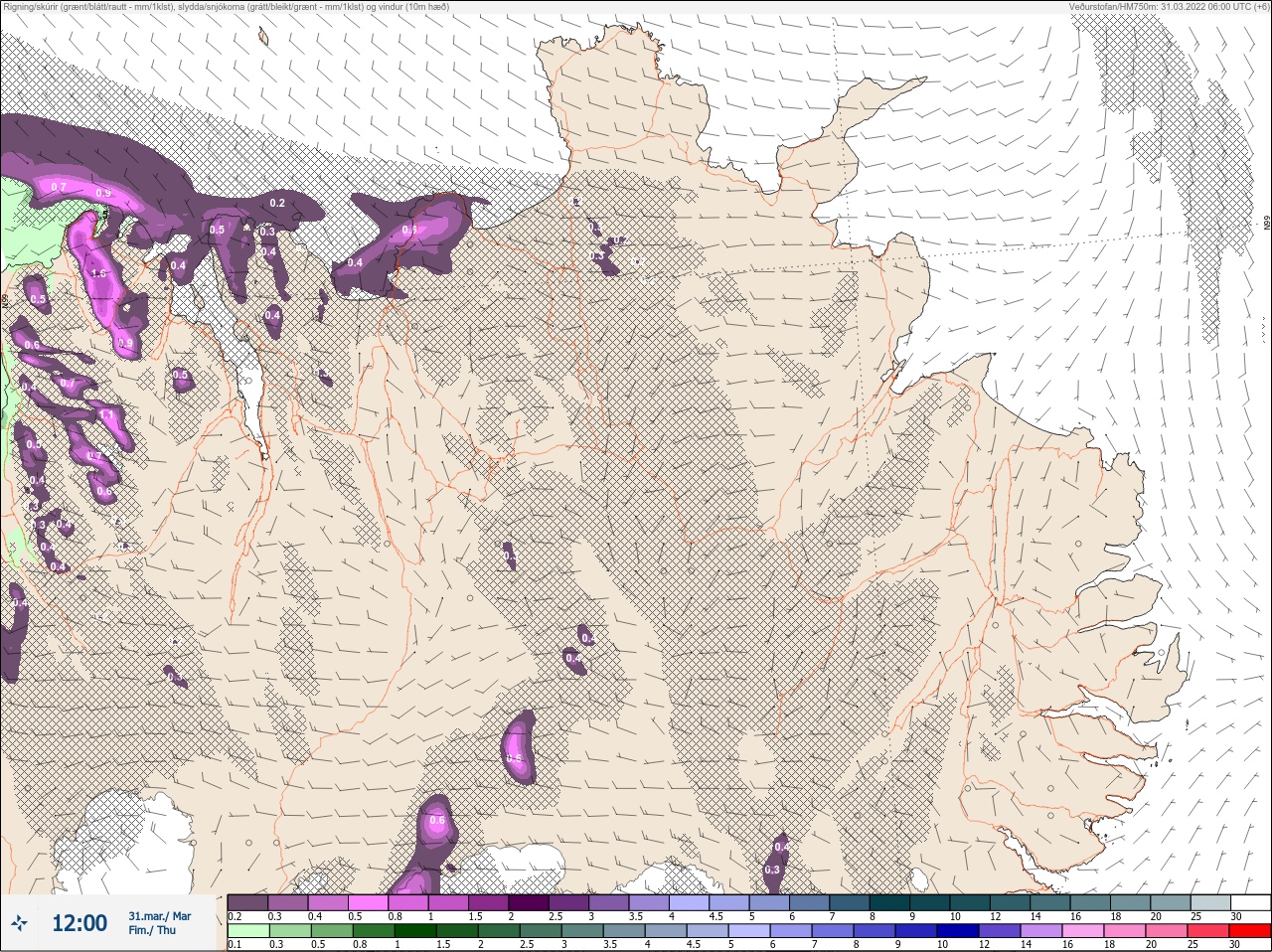Viewport: 1272px width, 952px height.
Task: Pick the palest green swatch starting the lower legend
Action: pos(247,931)
